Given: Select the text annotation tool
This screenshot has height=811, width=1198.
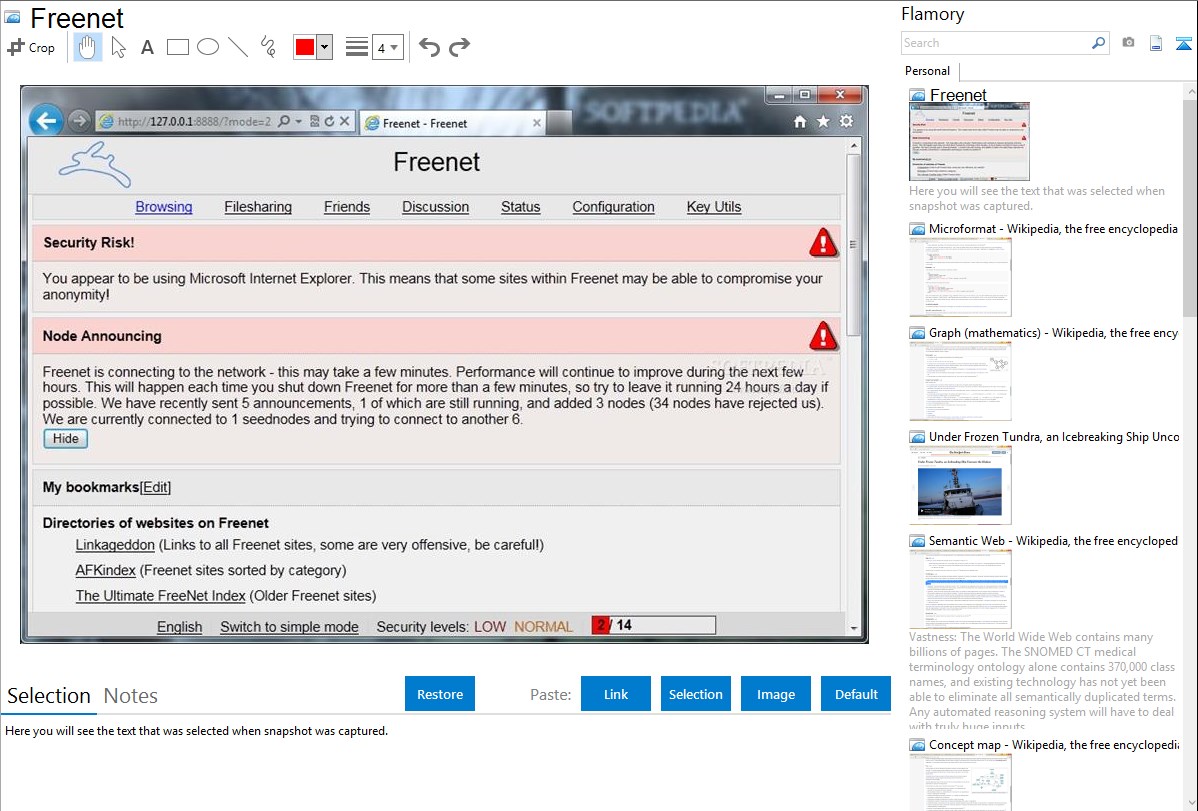Looking at the screenshot, I should point(147,47).
